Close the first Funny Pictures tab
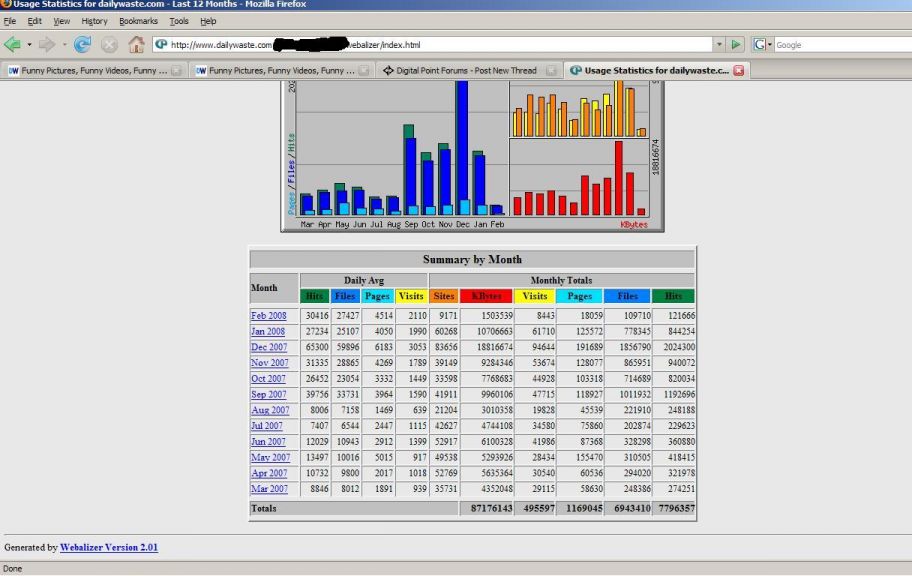Viewport: 912px width, 576px height. (176, 70)
